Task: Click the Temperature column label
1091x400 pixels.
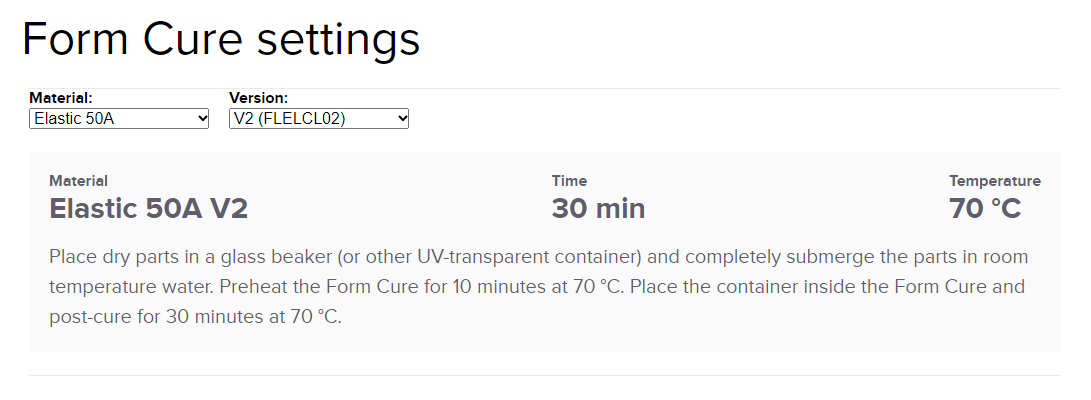Action: coord(994,181)
